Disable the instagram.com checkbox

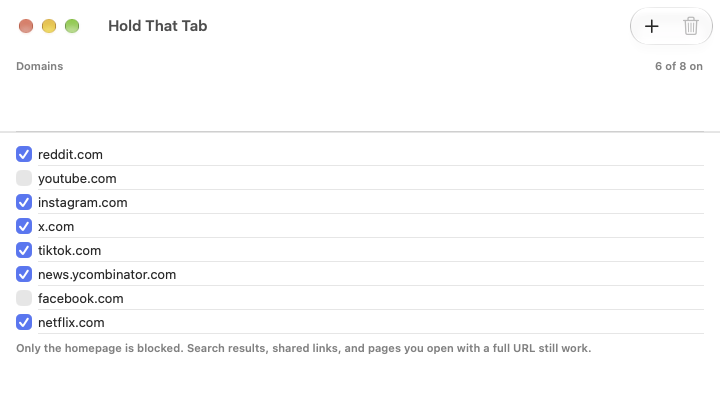[24, 202]
